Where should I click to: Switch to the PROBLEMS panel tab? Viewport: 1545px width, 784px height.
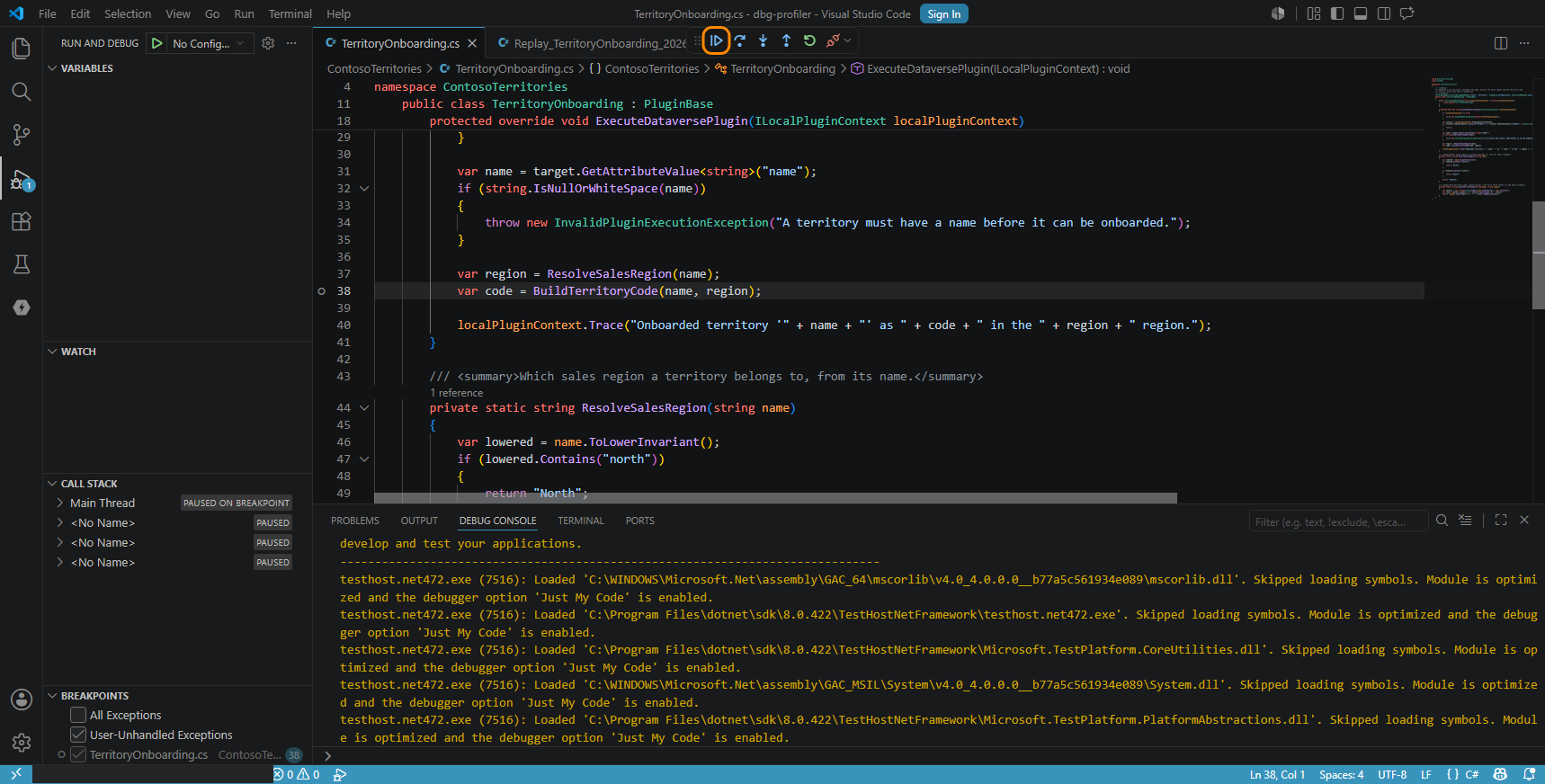(x=355, y=521)
